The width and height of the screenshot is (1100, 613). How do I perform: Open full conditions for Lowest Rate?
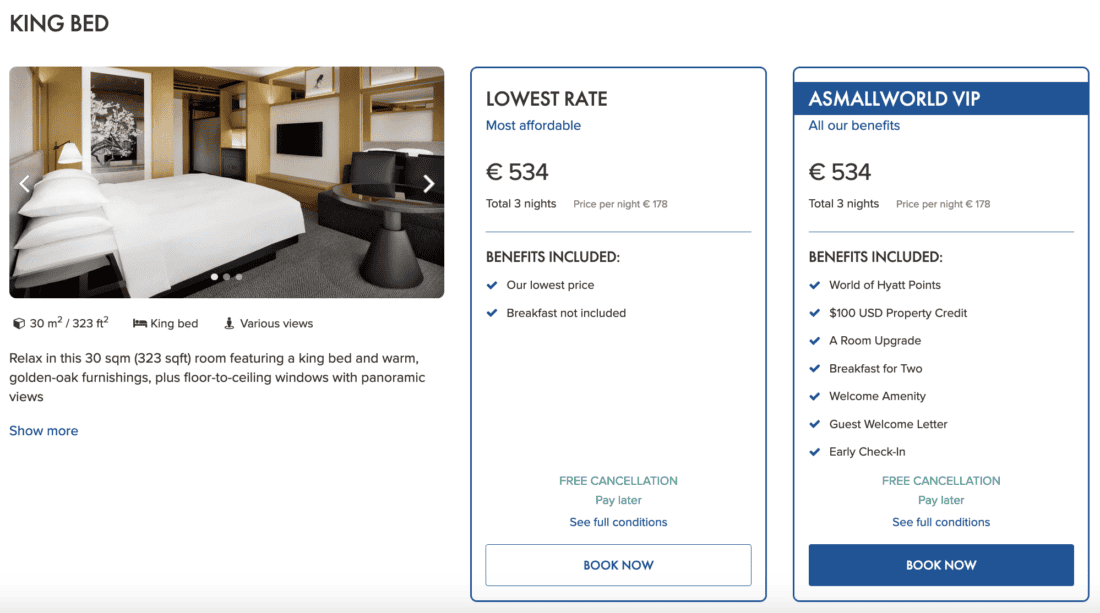pos(618,522)
